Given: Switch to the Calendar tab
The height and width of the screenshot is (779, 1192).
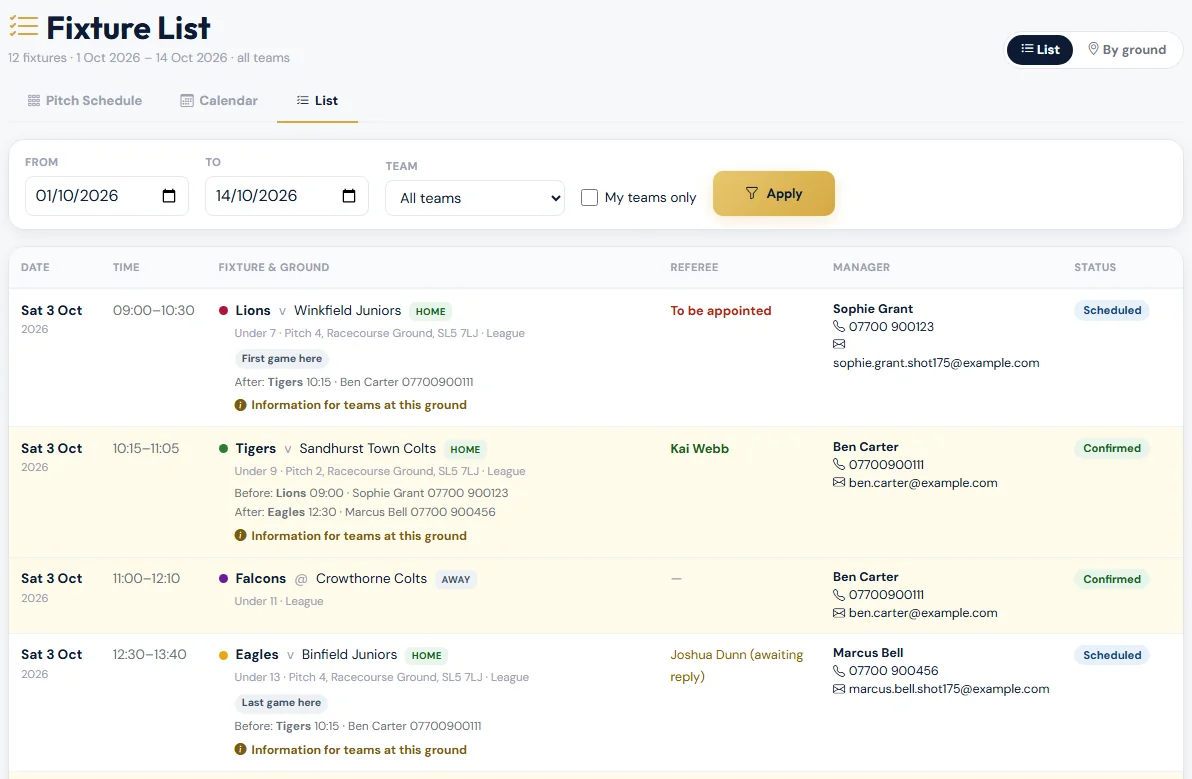Looking at the screenshot, I should [219, 100].
